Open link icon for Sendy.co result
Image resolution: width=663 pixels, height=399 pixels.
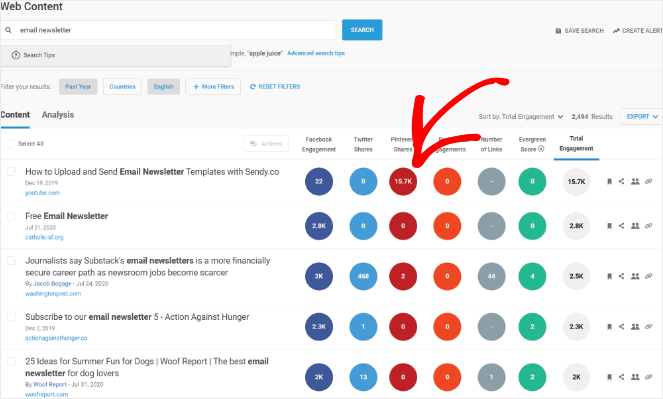(649, 181)
